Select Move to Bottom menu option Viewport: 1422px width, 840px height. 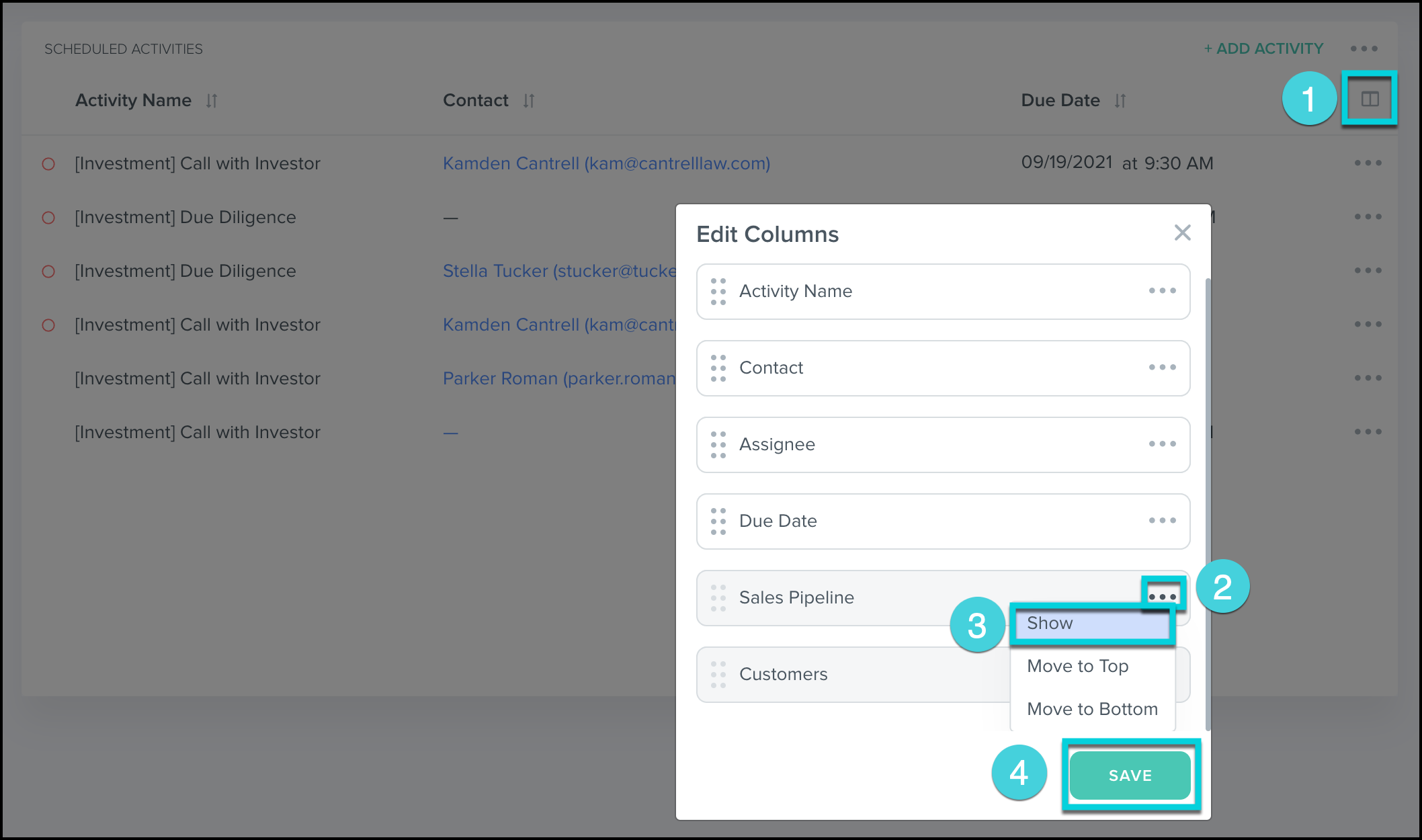click(1092, 709)
